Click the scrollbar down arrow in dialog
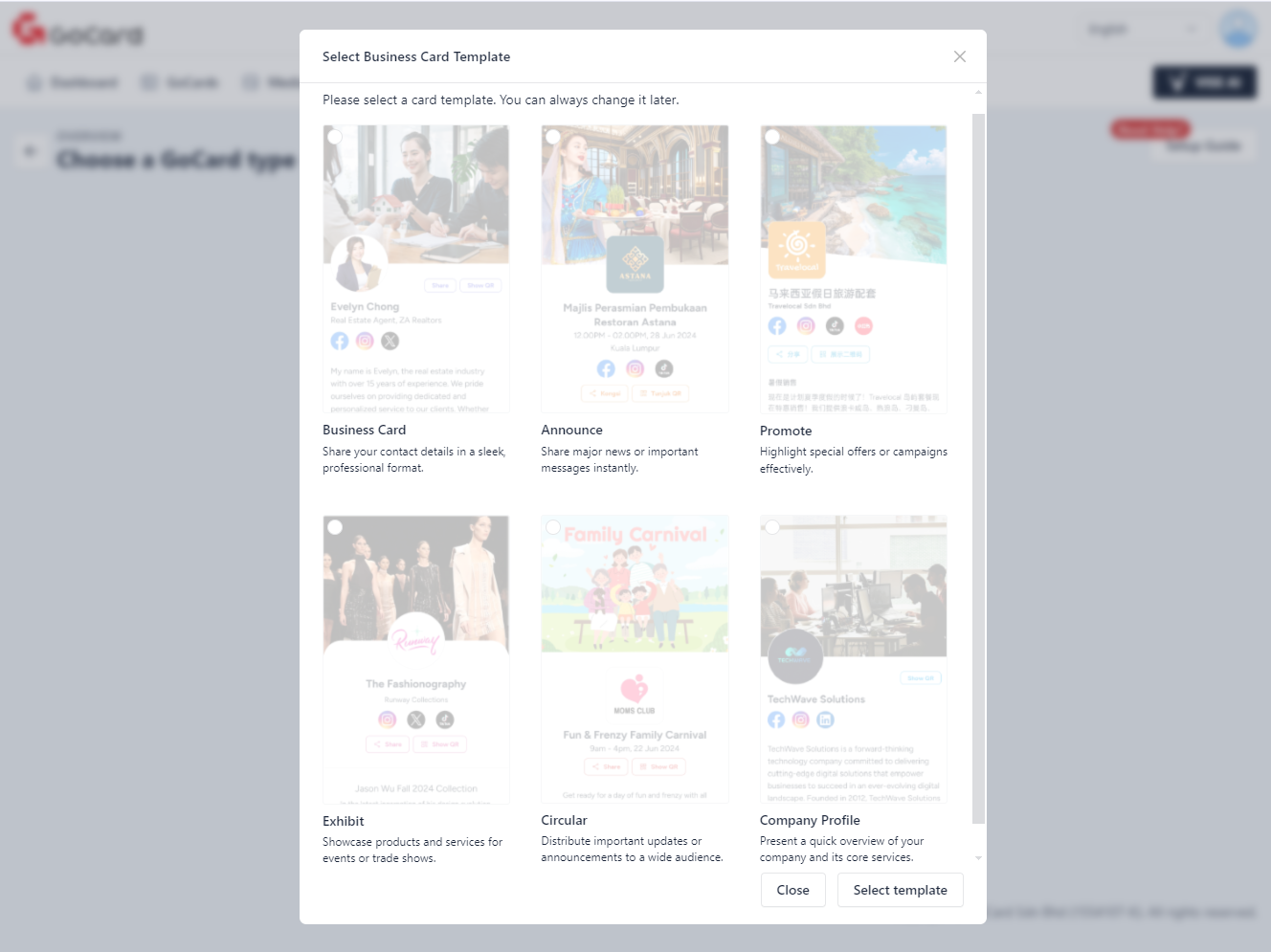This screenshot has height=952, width=1271. coord(978,858)
